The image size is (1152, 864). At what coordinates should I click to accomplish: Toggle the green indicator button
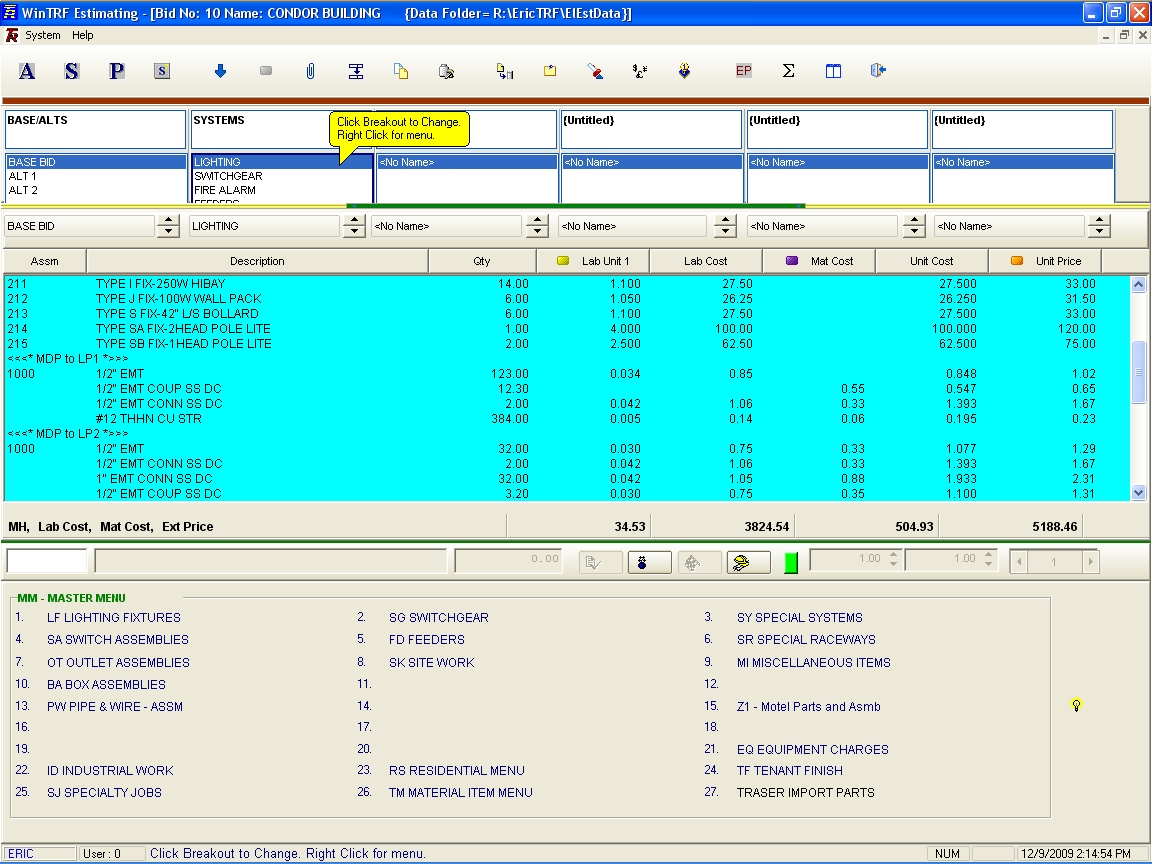(x=791, y=562)
